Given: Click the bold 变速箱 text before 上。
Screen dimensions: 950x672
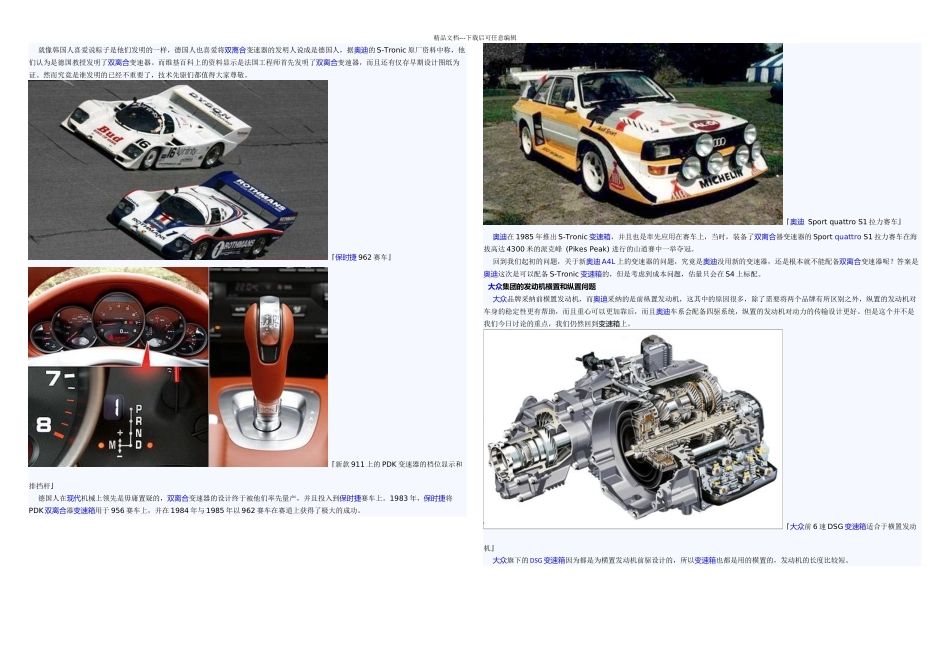Looking at the screenshot, I should [609, 324].
